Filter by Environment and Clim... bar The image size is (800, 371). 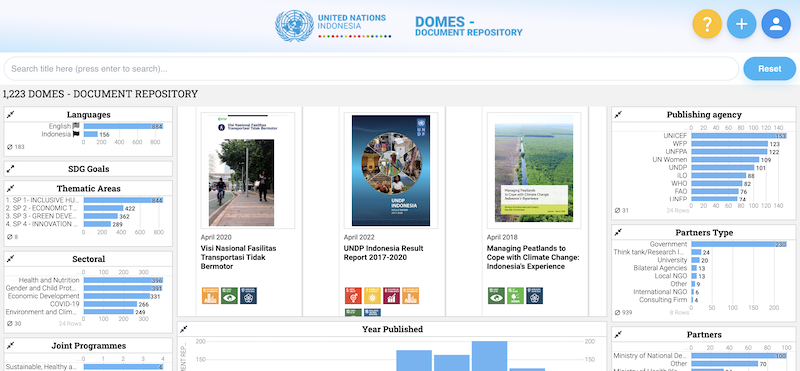[108, 312]
